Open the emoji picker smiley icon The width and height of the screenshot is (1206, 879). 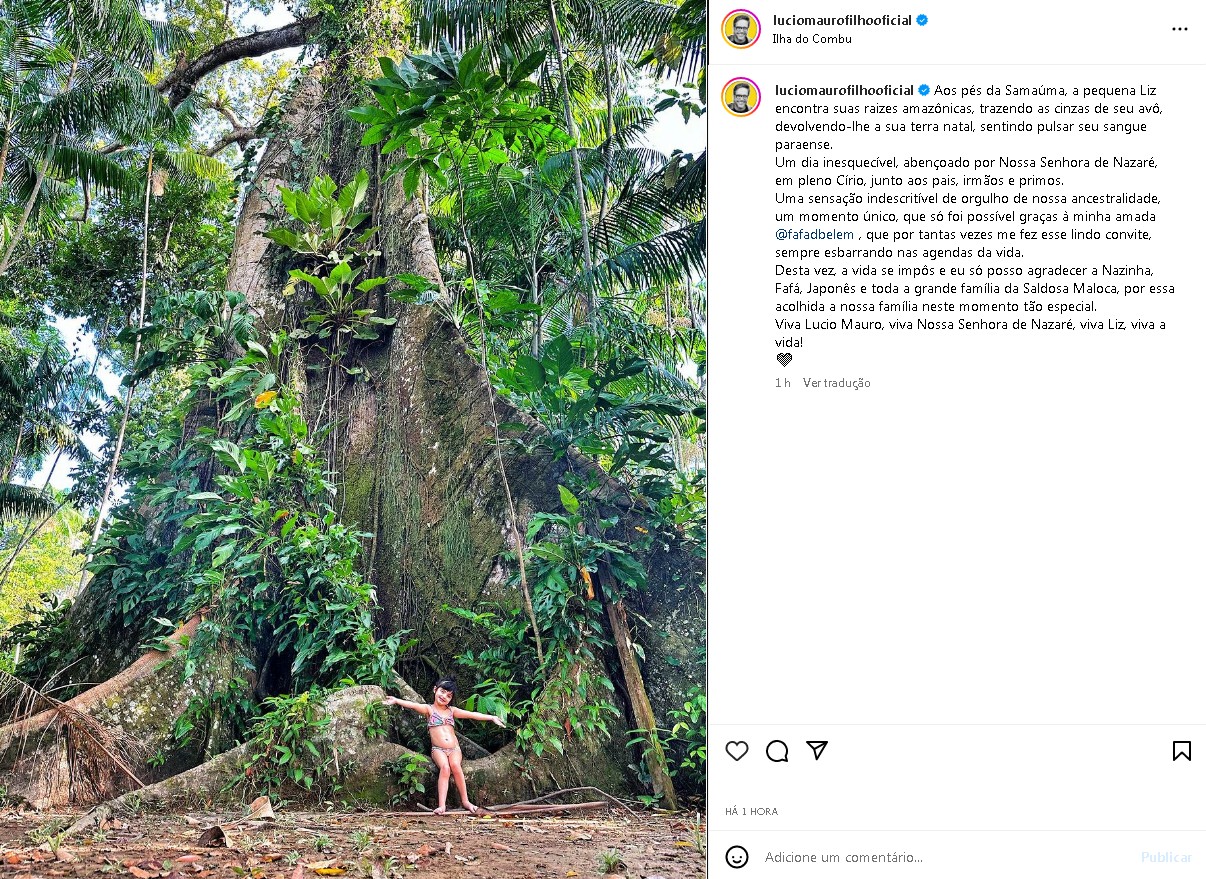[x=737, y=857]
